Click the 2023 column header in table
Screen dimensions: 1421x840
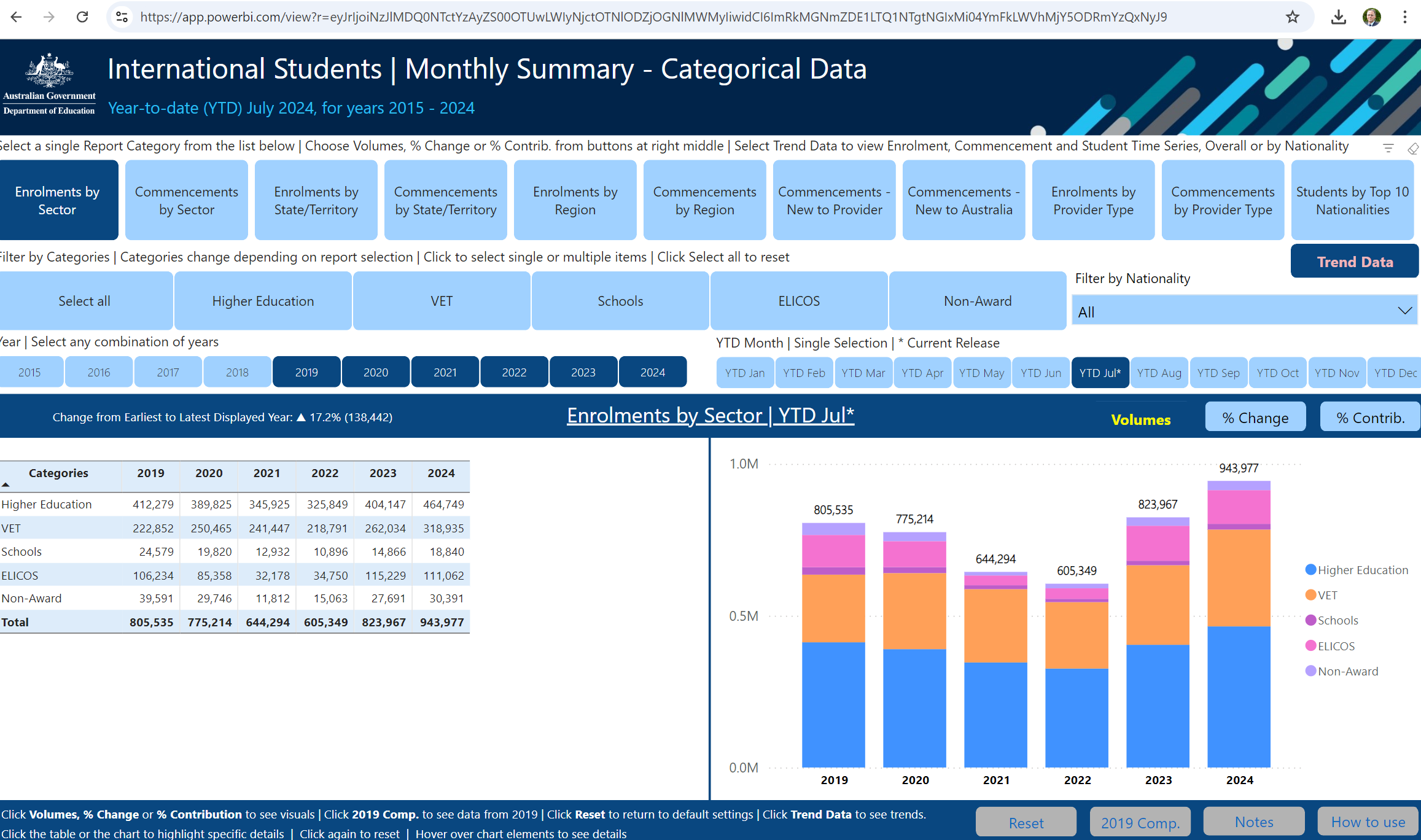[383, 473]
